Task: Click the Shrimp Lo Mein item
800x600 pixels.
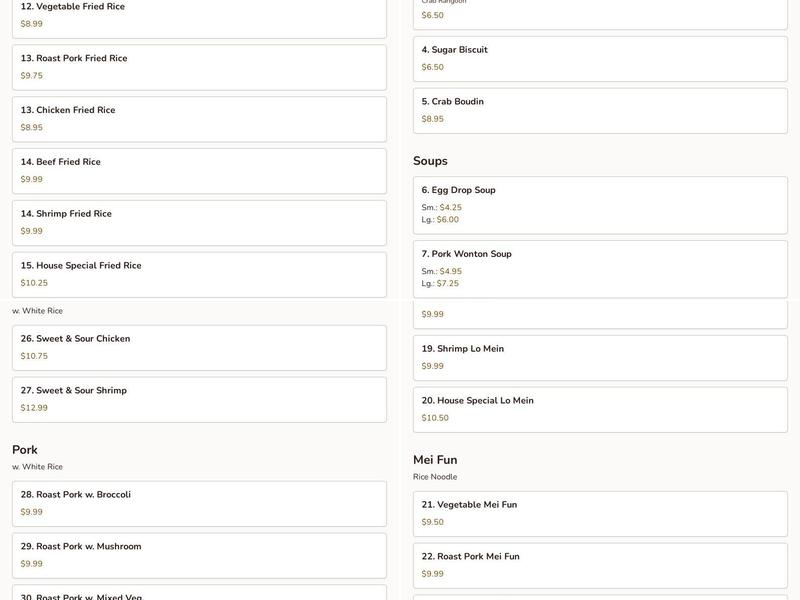Action: pos(601,358)
